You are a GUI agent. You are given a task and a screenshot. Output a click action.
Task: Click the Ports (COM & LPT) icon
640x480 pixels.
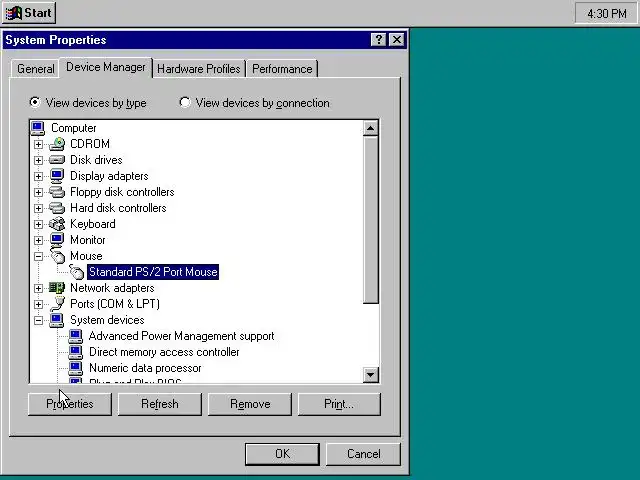tap(58, 304)
